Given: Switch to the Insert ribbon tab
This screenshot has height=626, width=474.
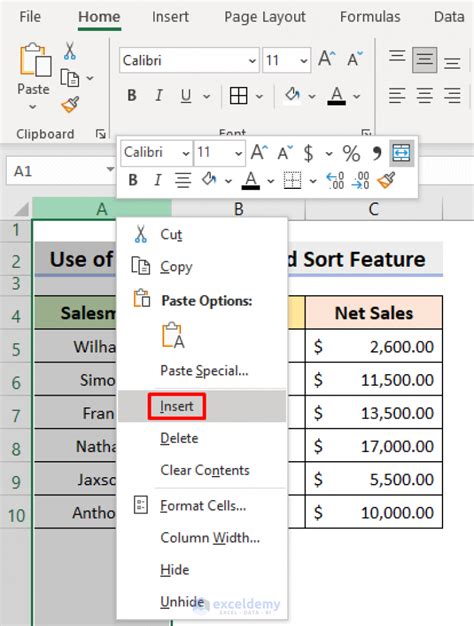Looking at the screenshot, I should click(171, 17).
